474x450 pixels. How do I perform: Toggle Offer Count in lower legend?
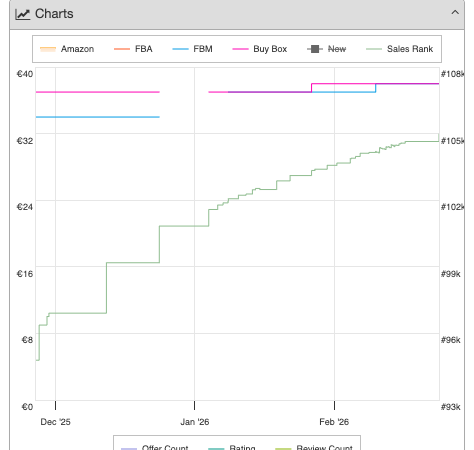(155, 447)
